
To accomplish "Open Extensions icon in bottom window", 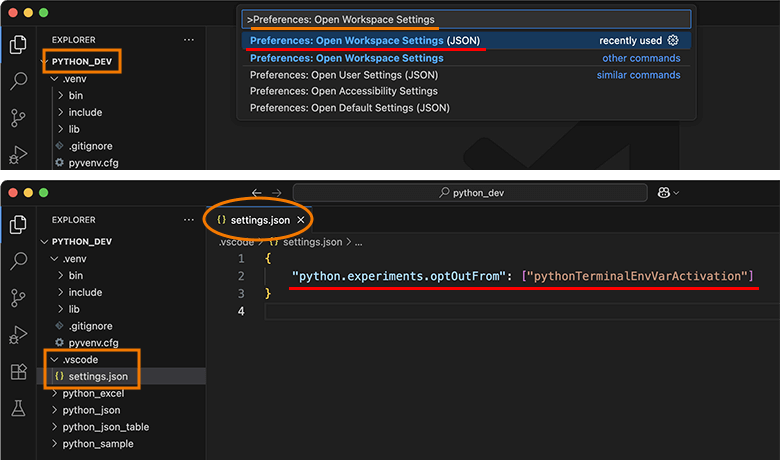I will point(18,371).
